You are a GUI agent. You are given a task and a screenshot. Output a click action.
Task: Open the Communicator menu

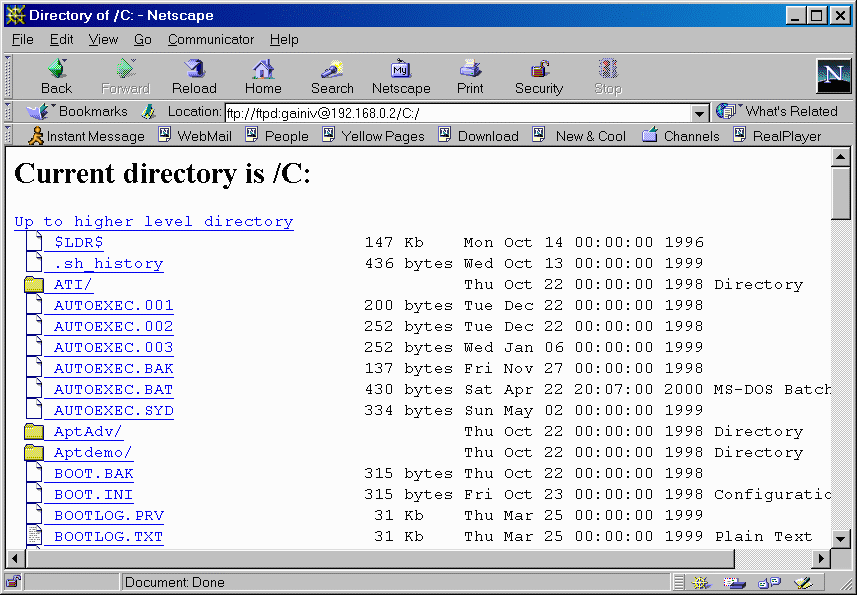click(211, 39)
